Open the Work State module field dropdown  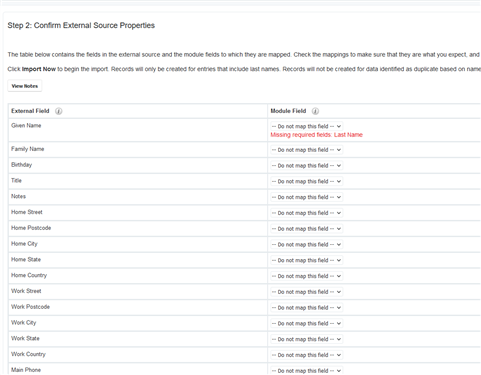click(x=306, y=339)
